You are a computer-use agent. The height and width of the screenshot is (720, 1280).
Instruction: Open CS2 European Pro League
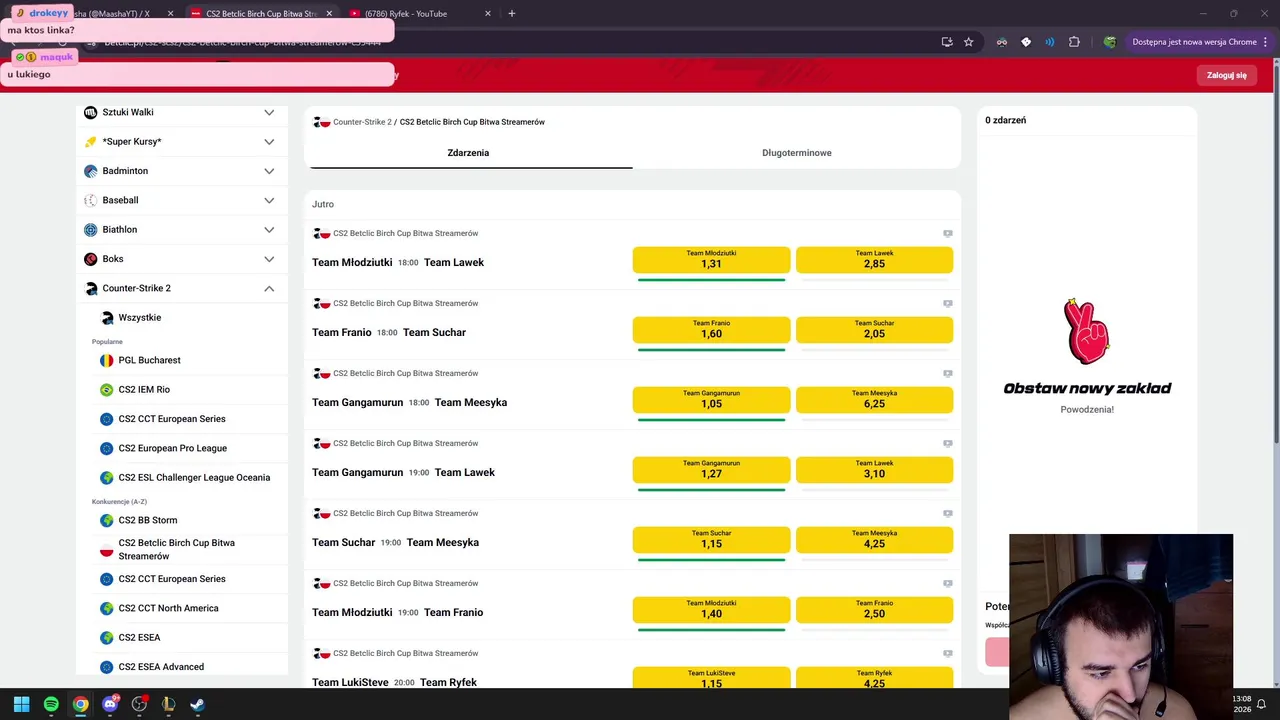172,448
